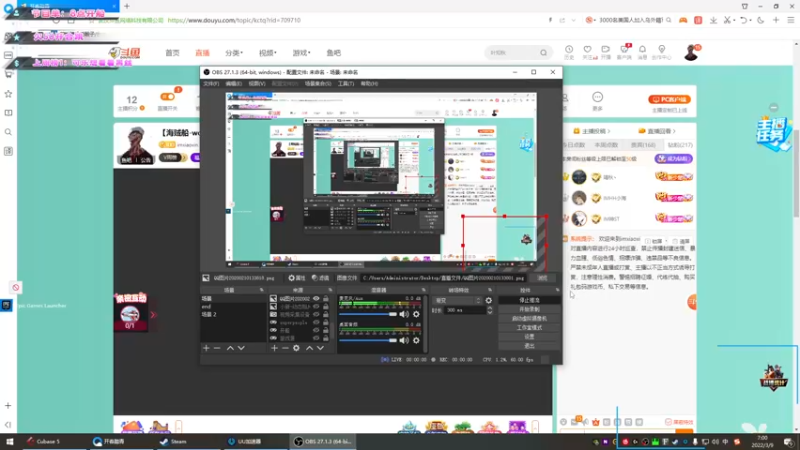Pop out the scenes dock panel

[262, 290]
